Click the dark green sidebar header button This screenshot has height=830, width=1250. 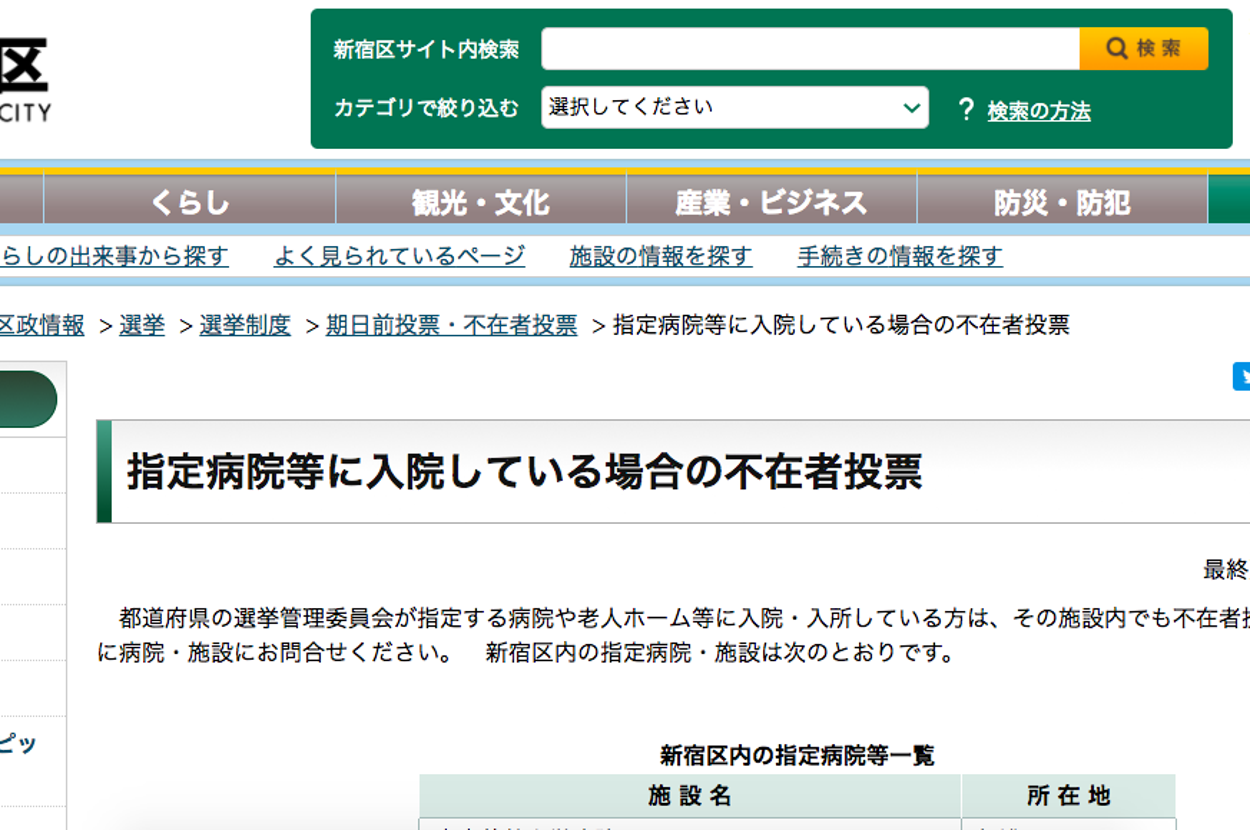click(28, 399)
